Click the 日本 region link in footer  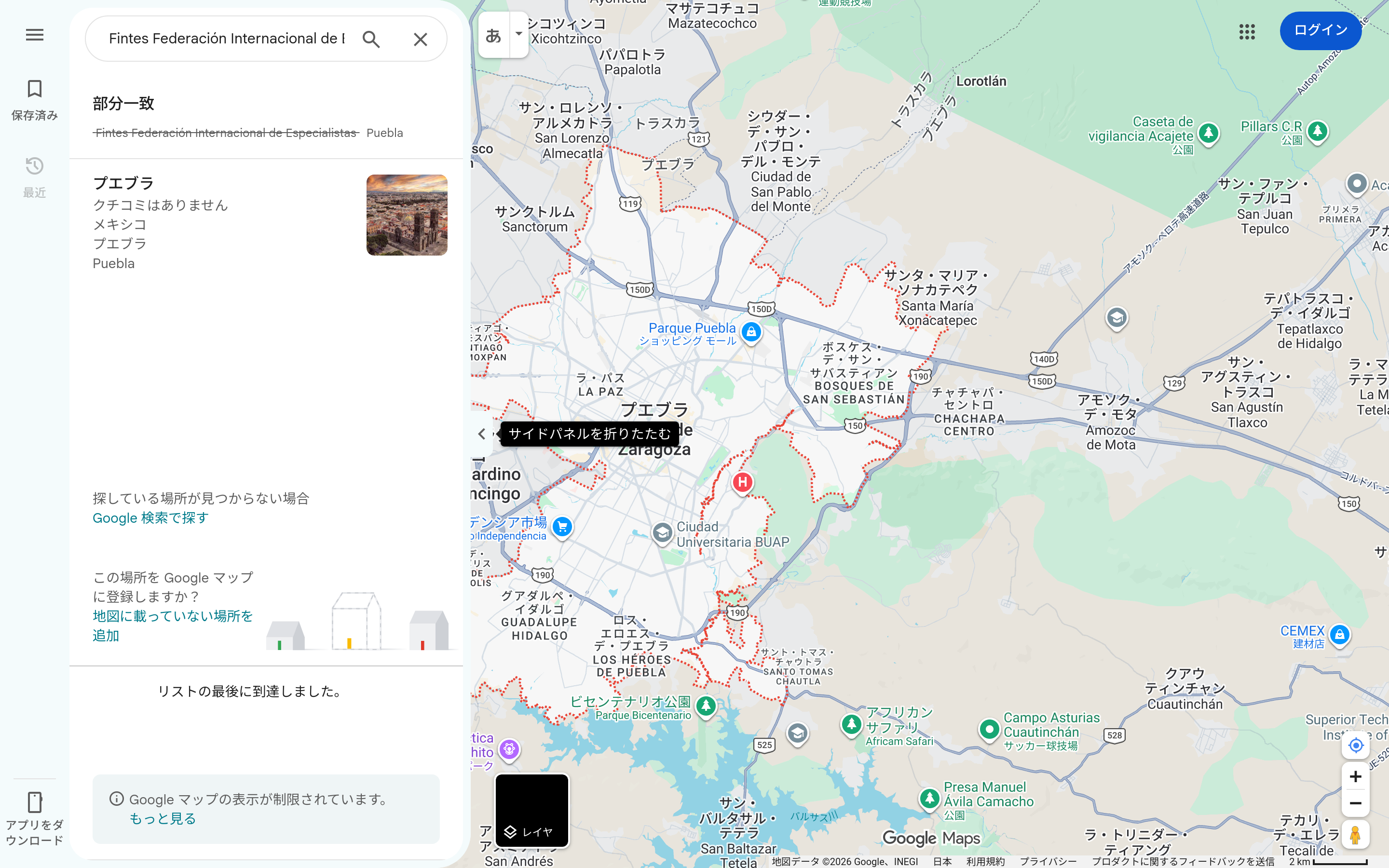click(x=942, y=862)
